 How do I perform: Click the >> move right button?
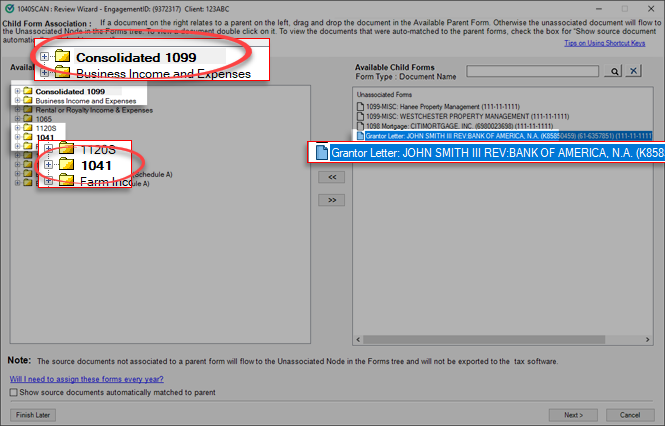coord(332,200)
